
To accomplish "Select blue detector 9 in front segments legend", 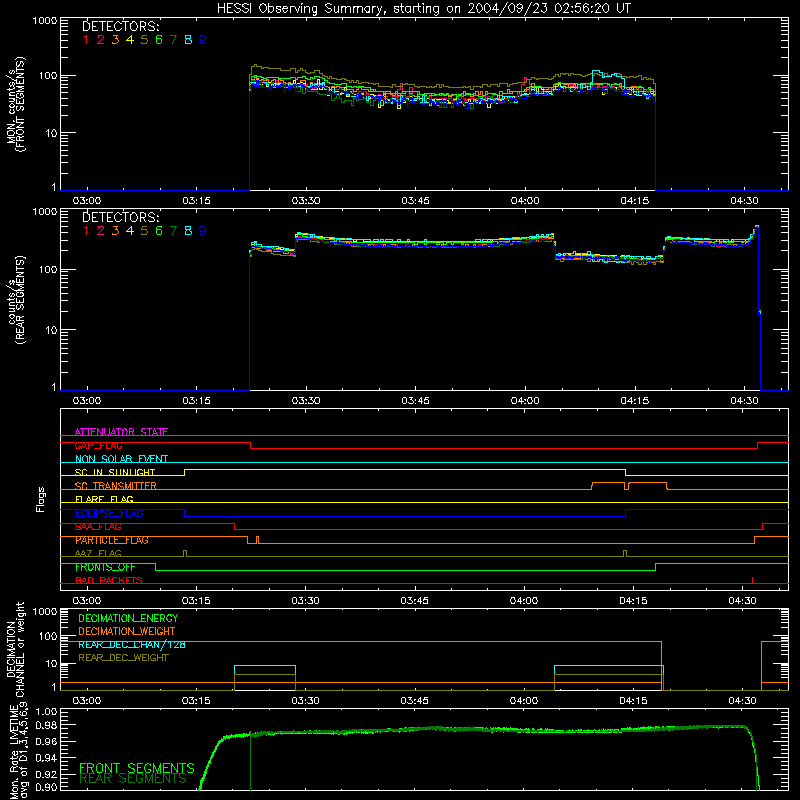I will pyautogui.click(x=203, y=40).
